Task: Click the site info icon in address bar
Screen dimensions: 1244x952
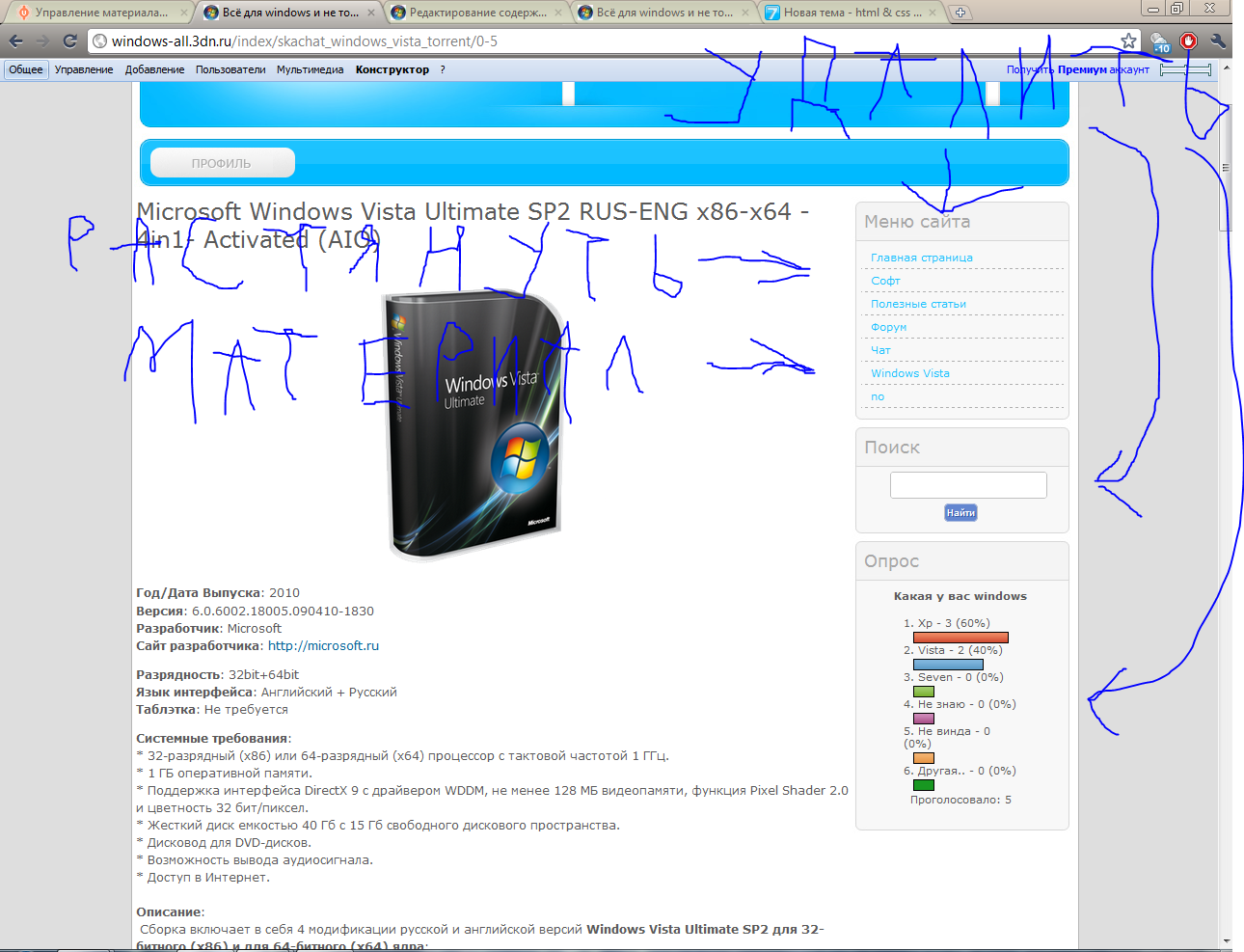Action: [x=99, y=41]
